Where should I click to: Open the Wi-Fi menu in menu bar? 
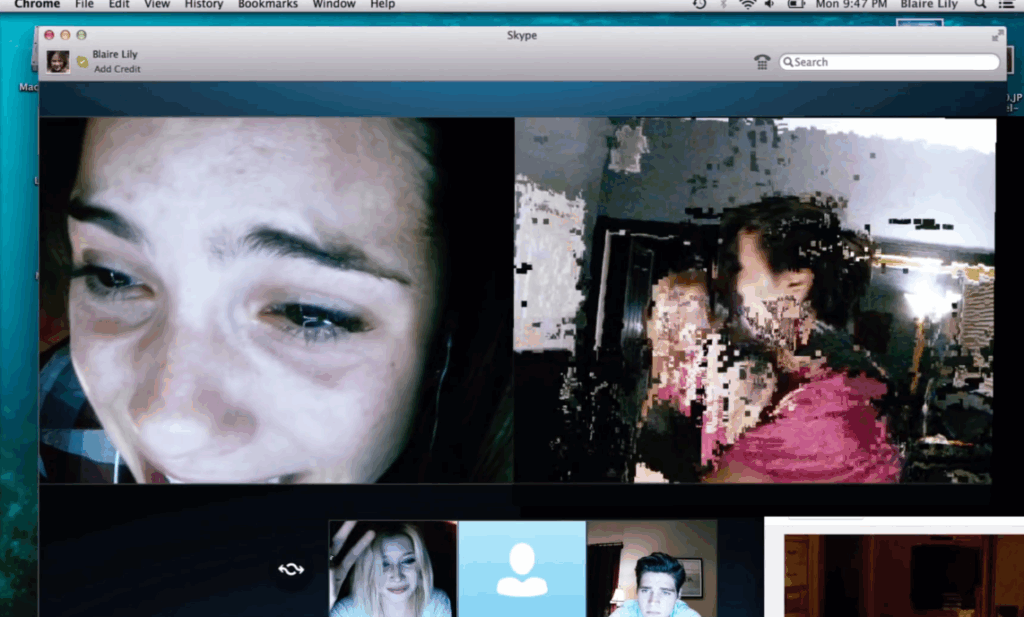click(x=746, y=5)
